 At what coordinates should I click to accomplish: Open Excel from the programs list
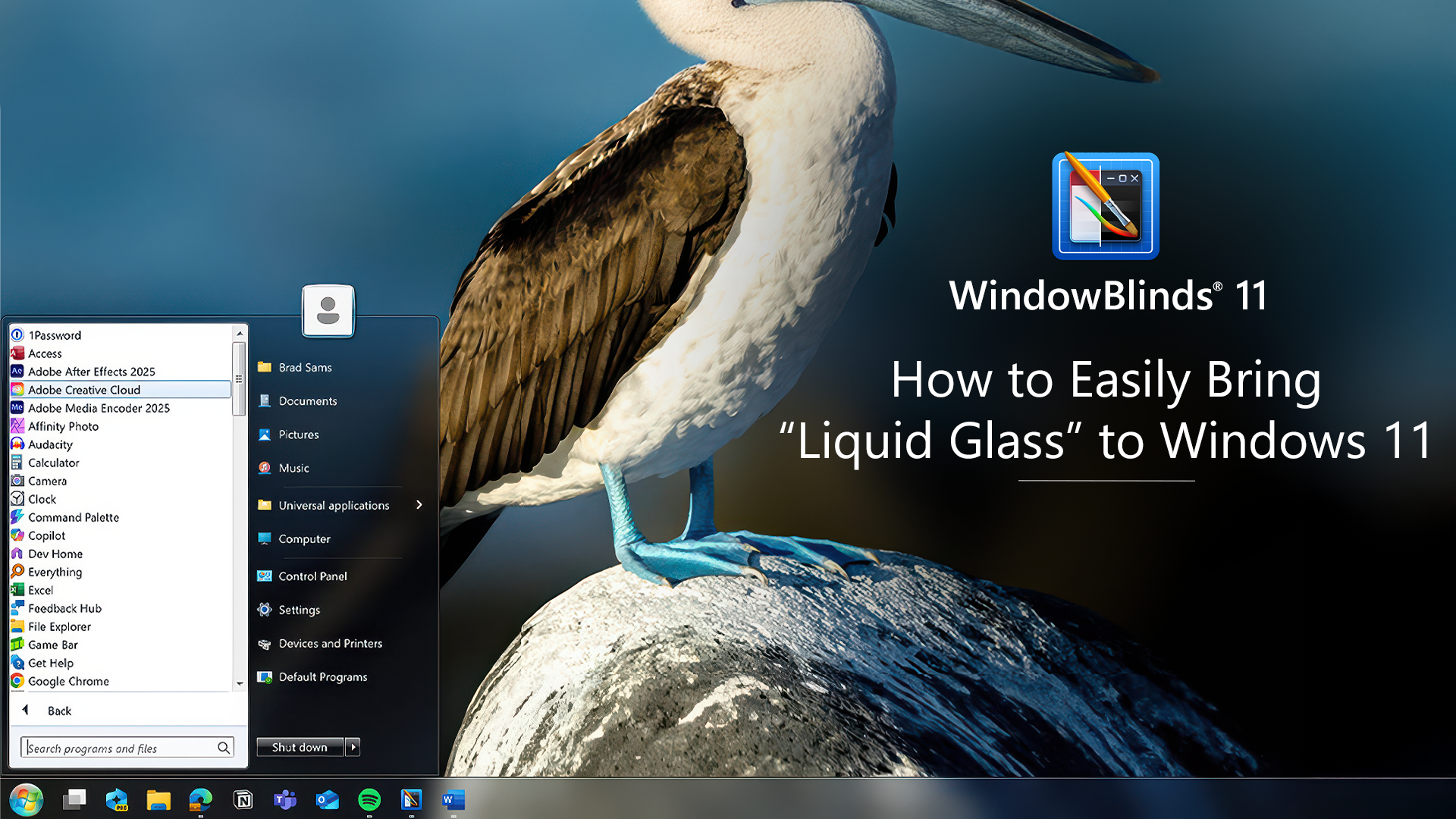(x=121, y=590)
